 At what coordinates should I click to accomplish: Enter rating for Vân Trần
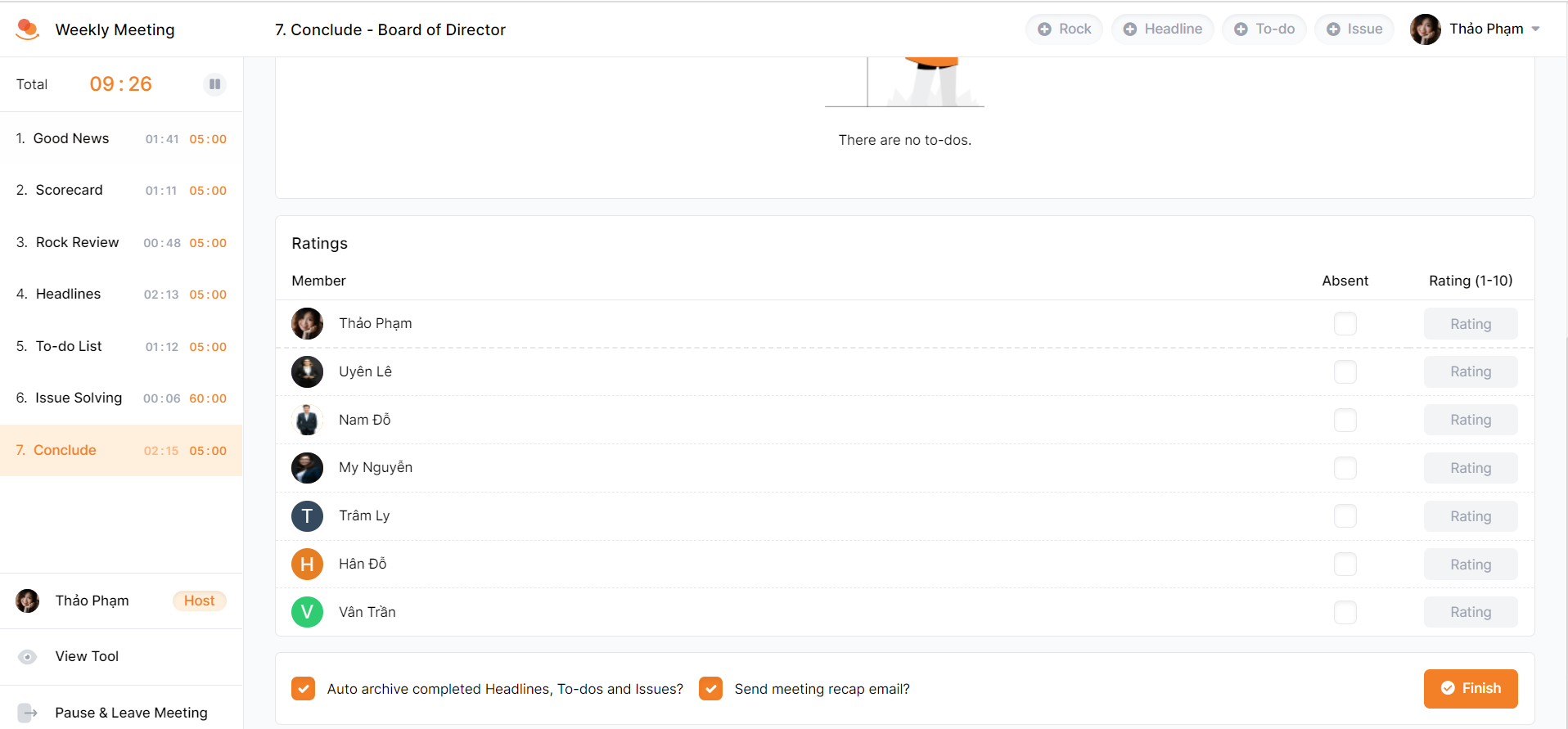(1470, 613)
